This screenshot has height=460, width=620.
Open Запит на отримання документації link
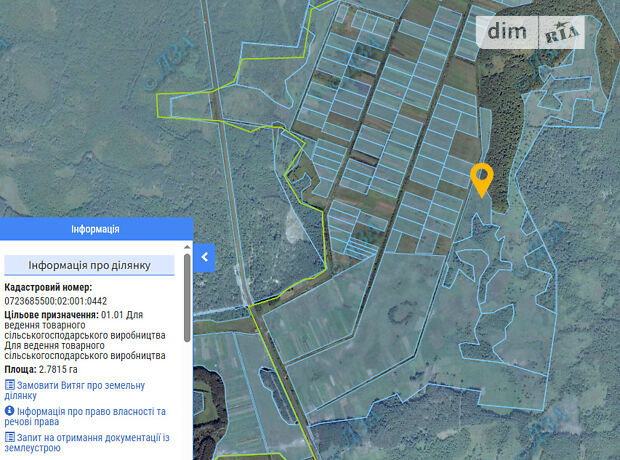pos(90,442)
